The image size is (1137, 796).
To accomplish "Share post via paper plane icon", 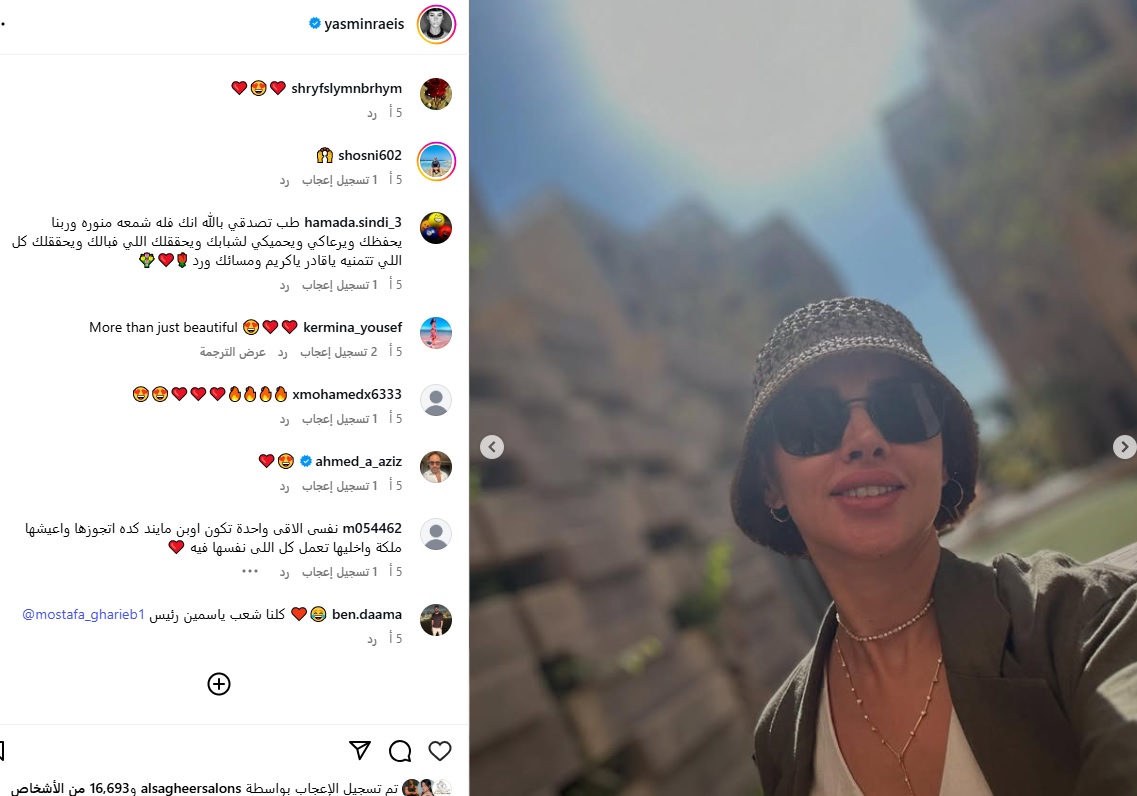I will point(360,750).
